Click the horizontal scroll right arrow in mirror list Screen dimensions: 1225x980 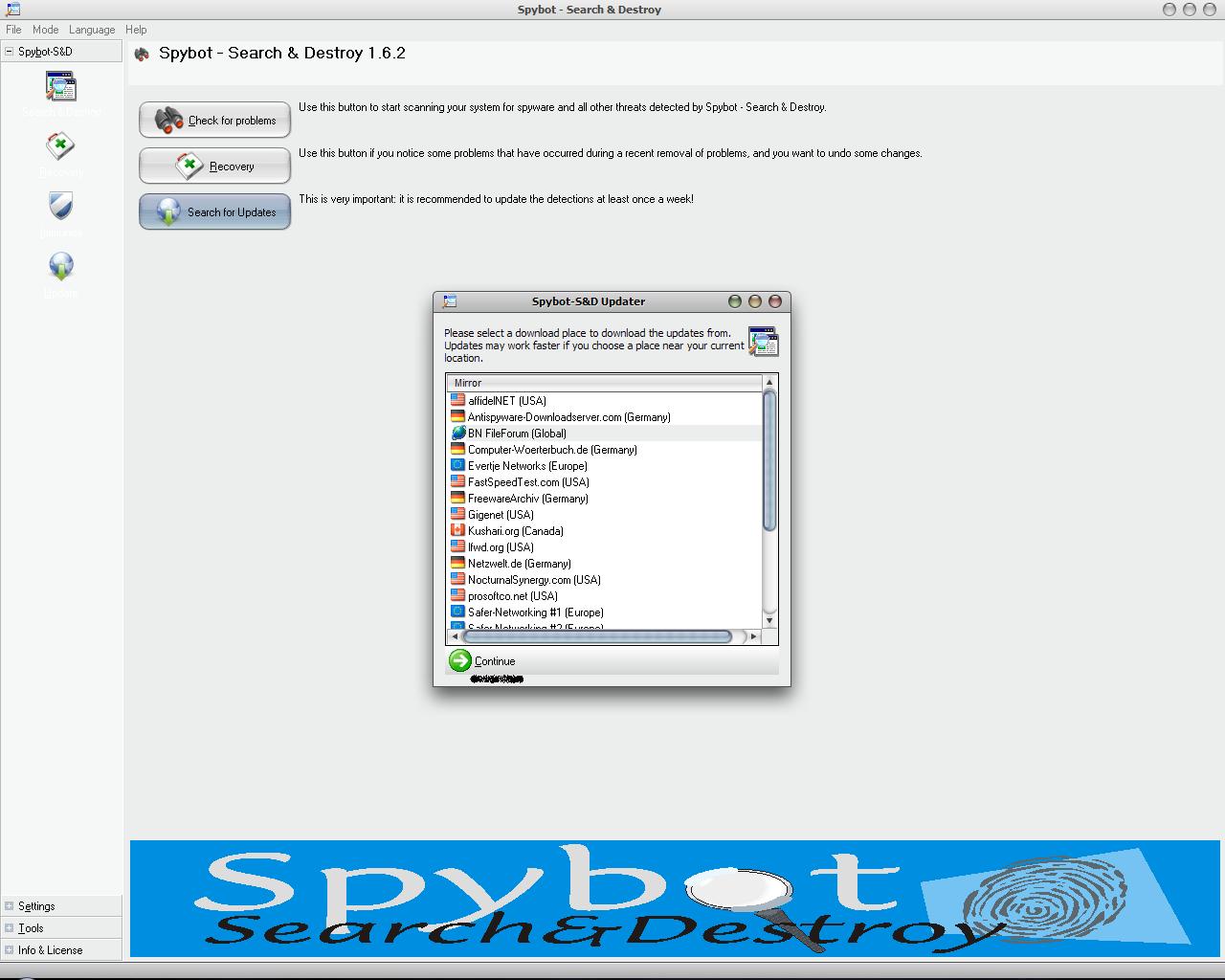754,636
